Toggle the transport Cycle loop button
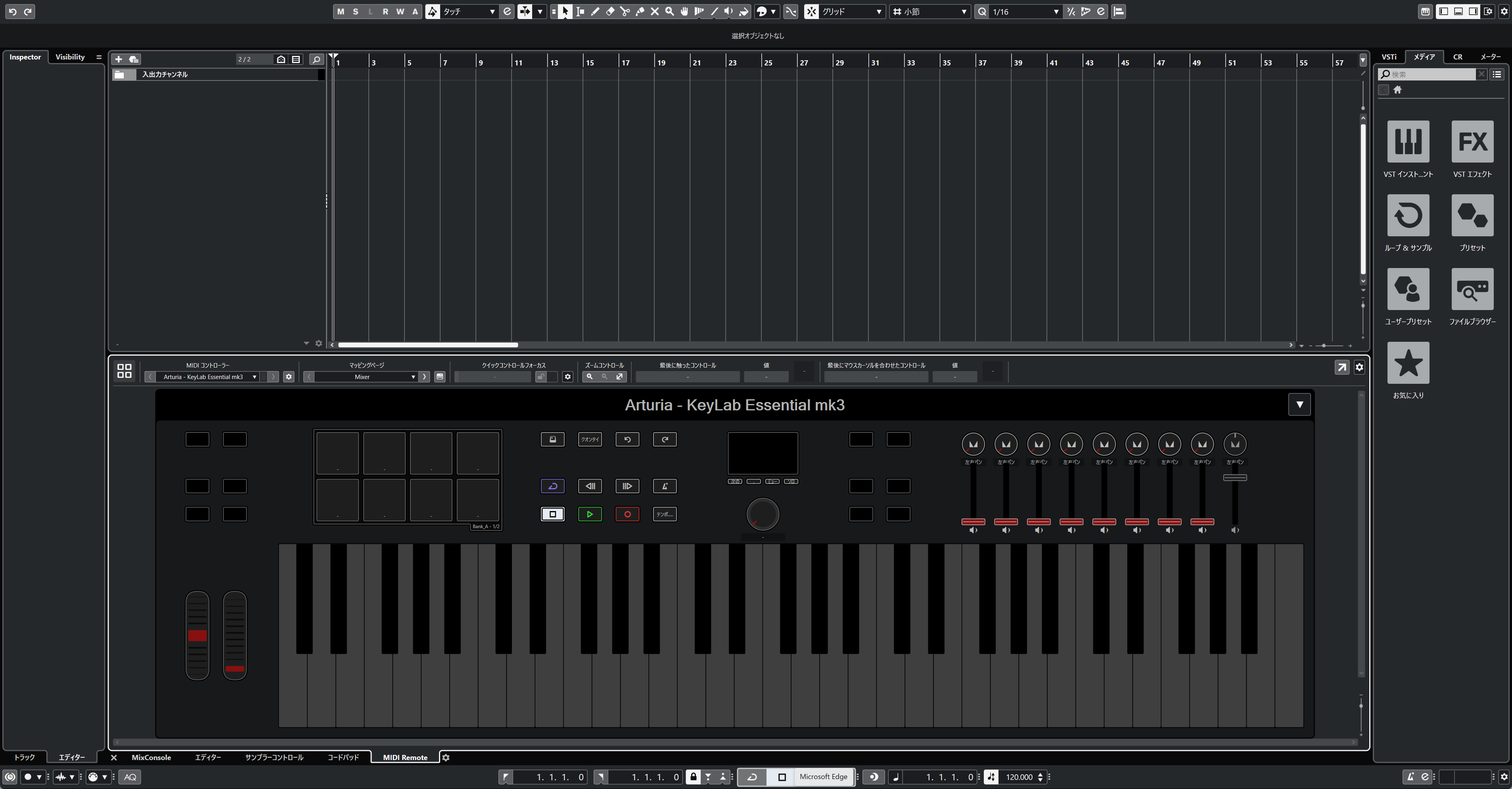Image resolution: width=1512 pixels, height=789 pixels. click(752, 777)
